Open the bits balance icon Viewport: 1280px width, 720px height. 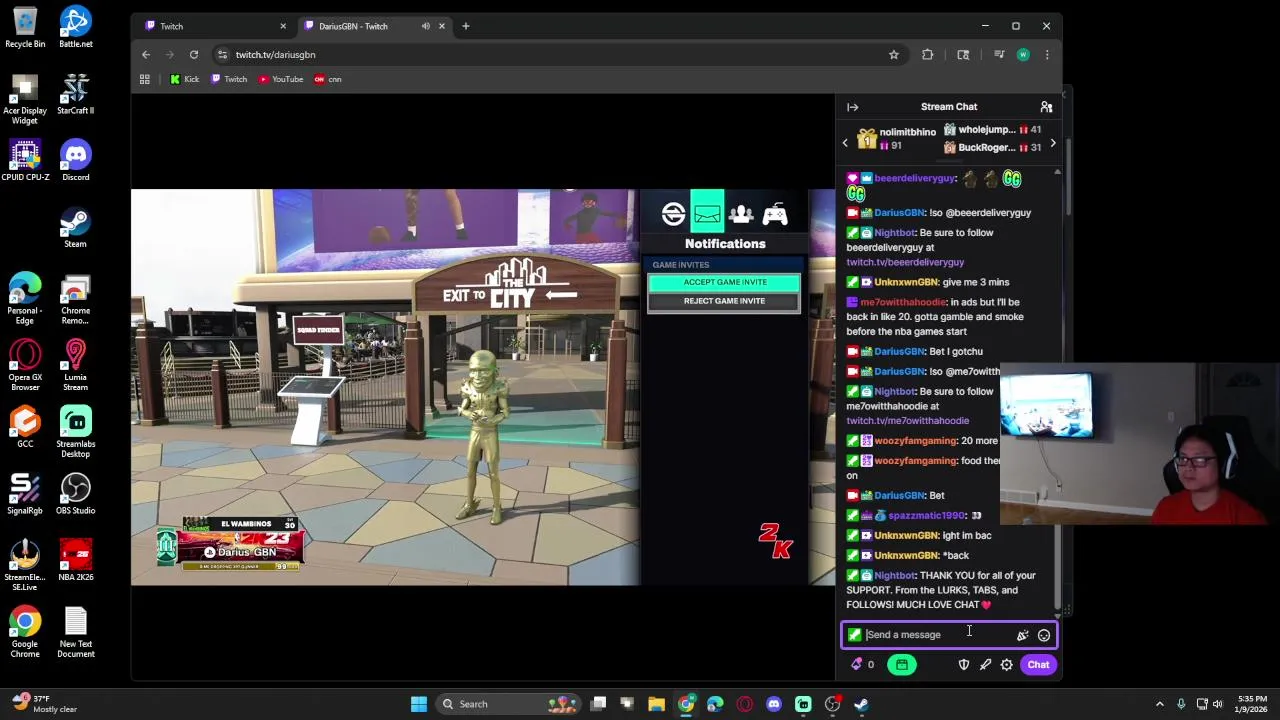click(856, 665)
